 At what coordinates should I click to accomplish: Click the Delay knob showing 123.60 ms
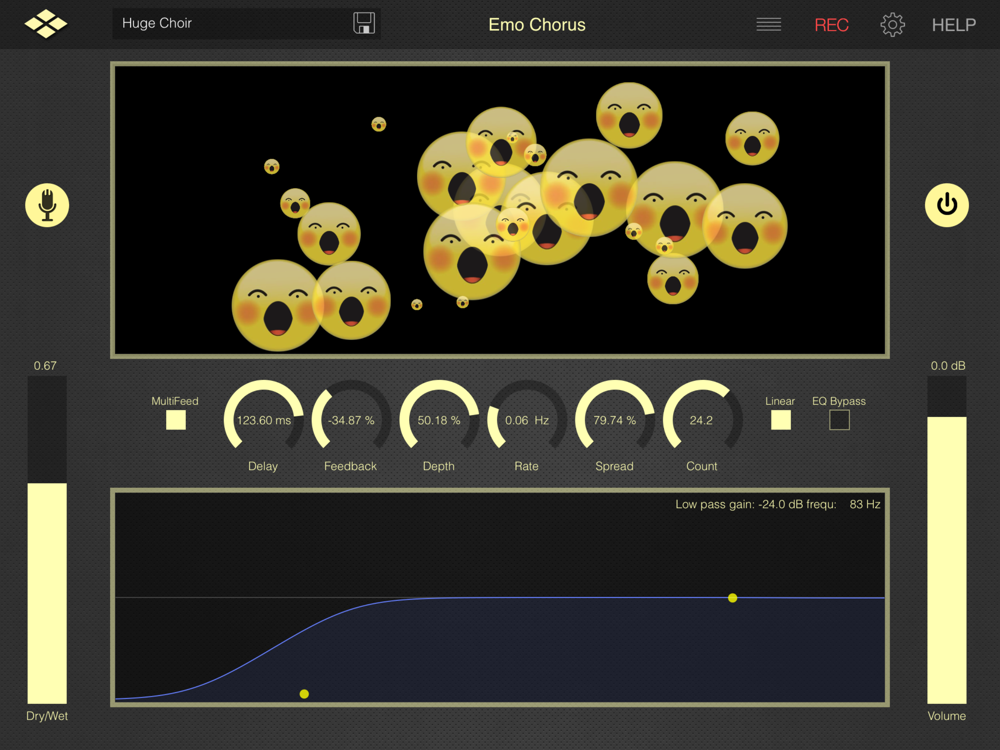[263, 420]
